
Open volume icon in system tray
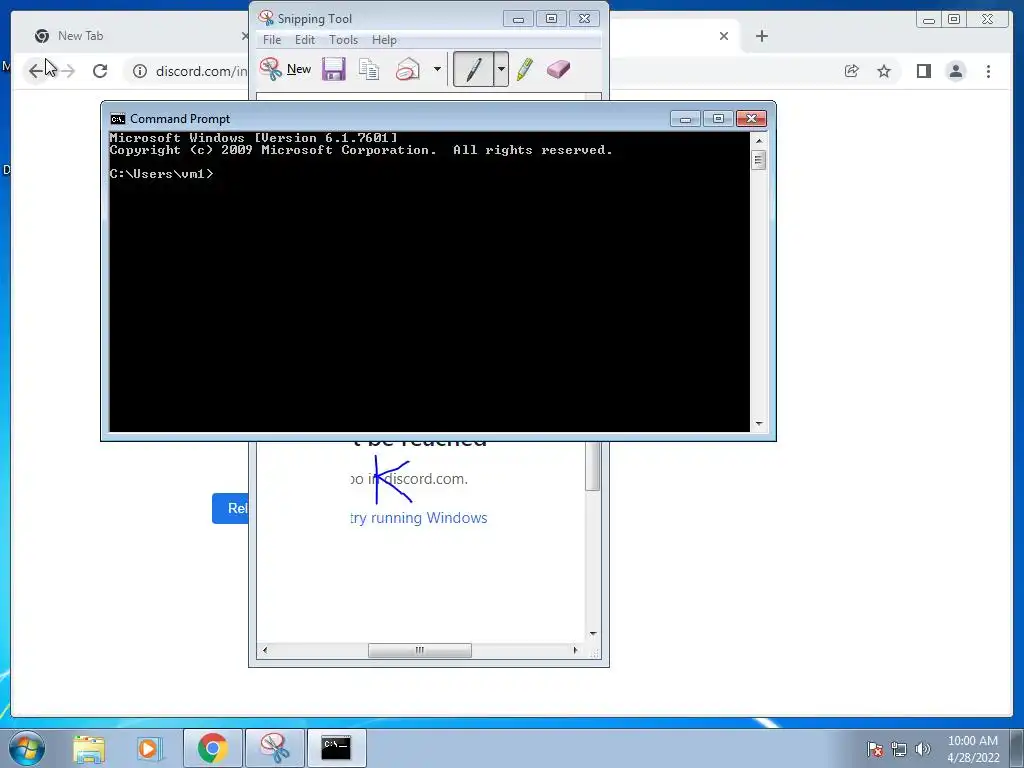tap(922, 749)
